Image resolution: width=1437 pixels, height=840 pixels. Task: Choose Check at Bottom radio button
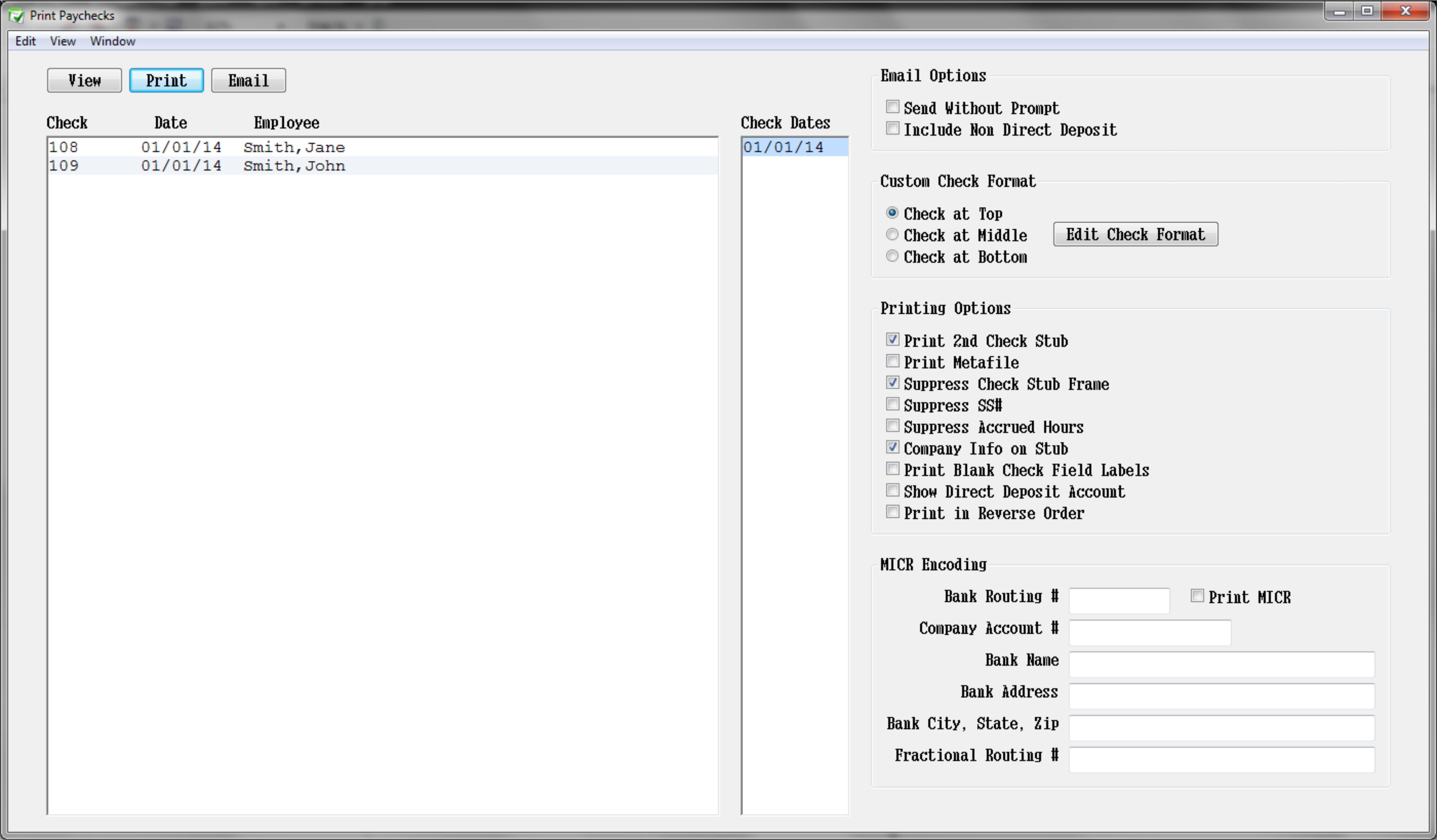pyautogui.click(x=892, y=257)
